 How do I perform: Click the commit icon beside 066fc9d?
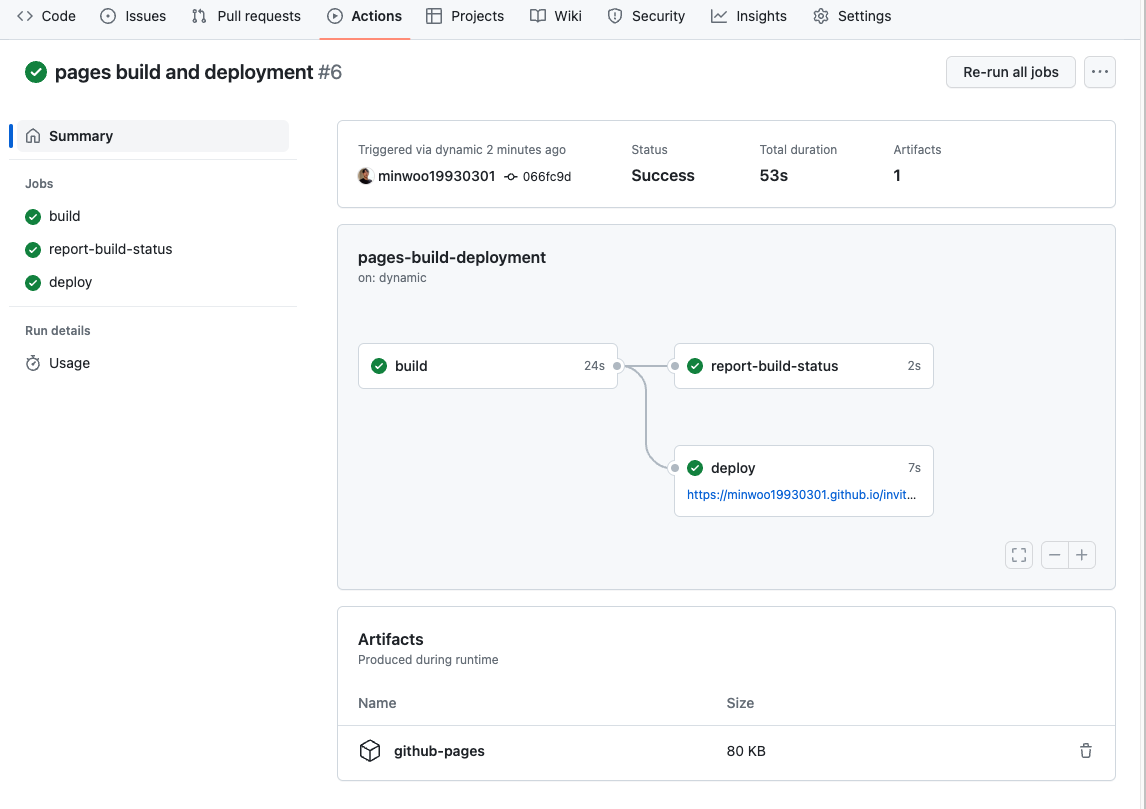click(x=511, y=177)
